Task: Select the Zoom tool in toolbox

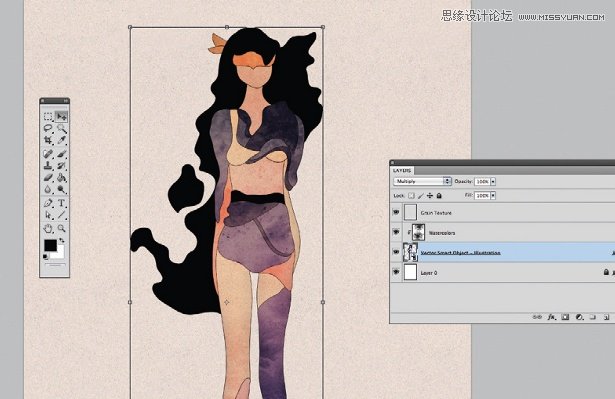Action: (x=61, y=228)
